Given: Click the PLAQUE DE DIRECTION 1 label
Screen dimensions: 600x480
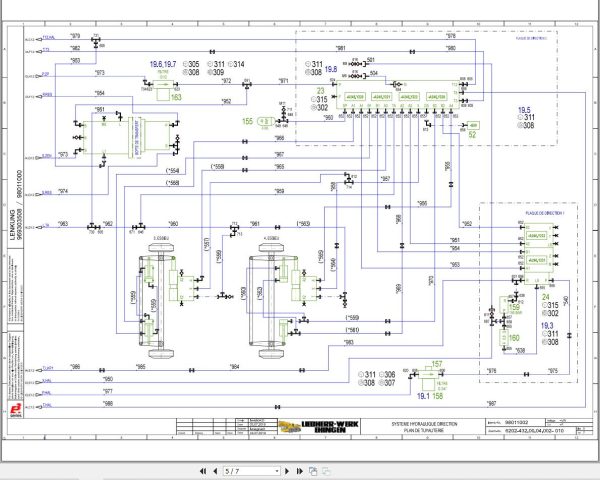Looking at the screenshot, I should point(545,213).
